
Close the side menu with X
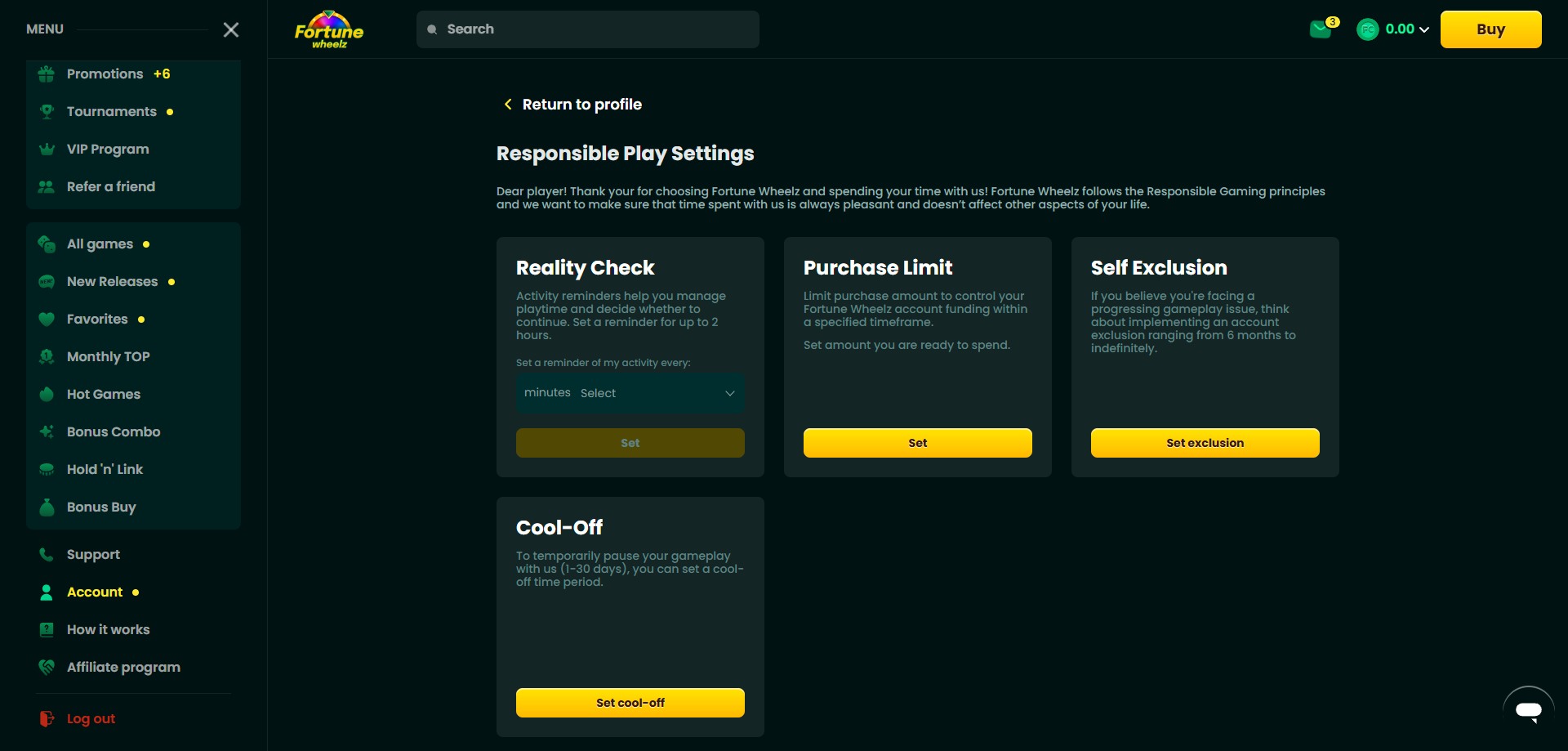pyautogui.click(x=231, y=29)
